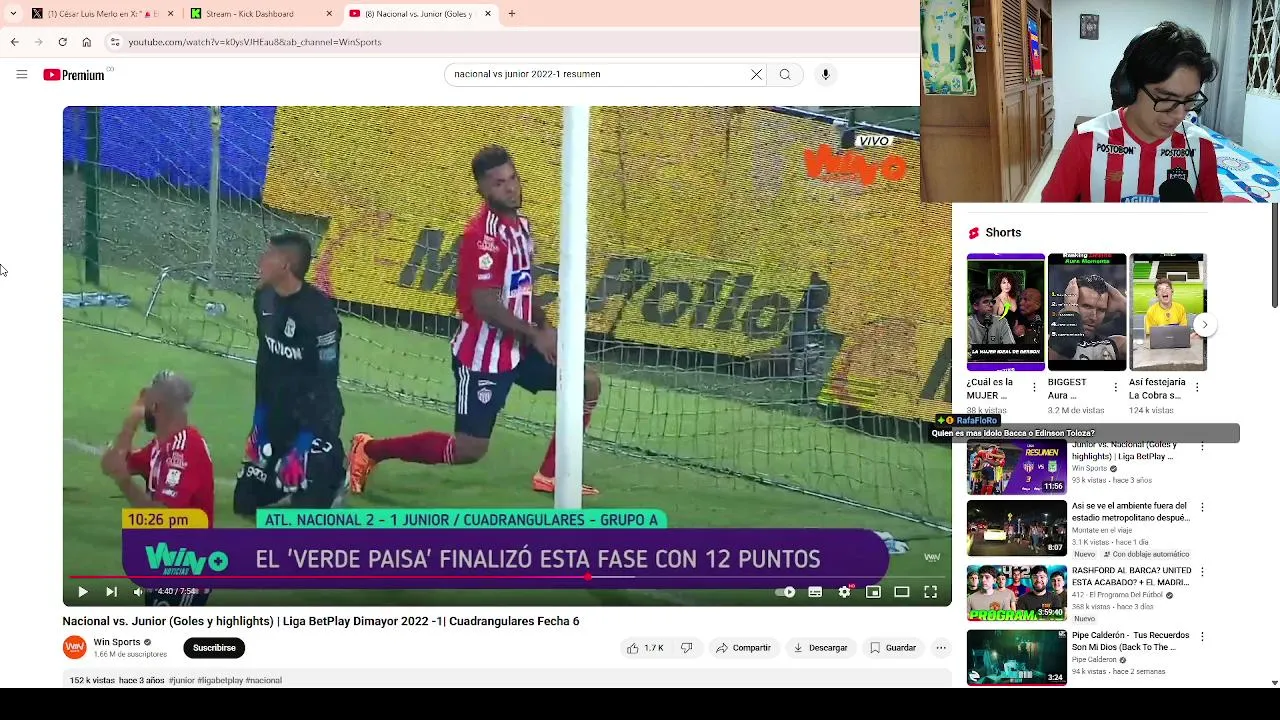Close the Nacional vs. Junior YouTube tab
Viewport: 1280px width, 720px height.
(x=488, y=14)
